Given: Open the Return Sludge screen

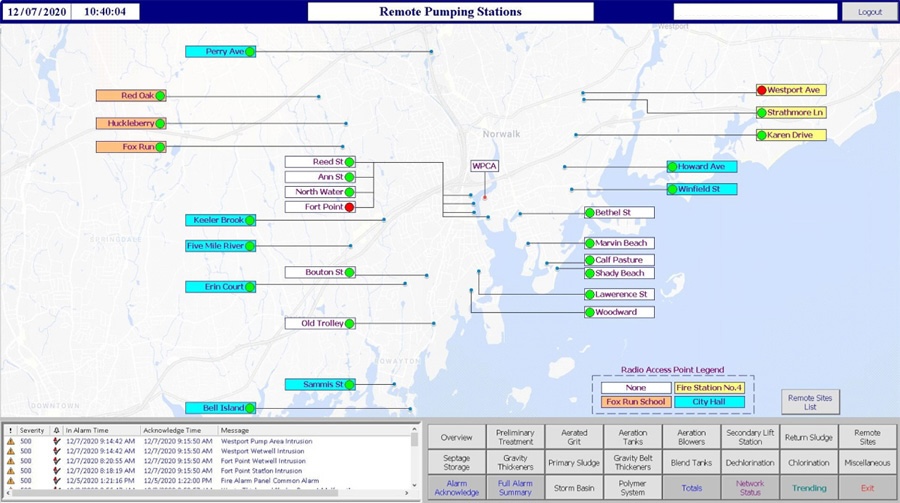Looking at the screenshot, I should [809, 438].
